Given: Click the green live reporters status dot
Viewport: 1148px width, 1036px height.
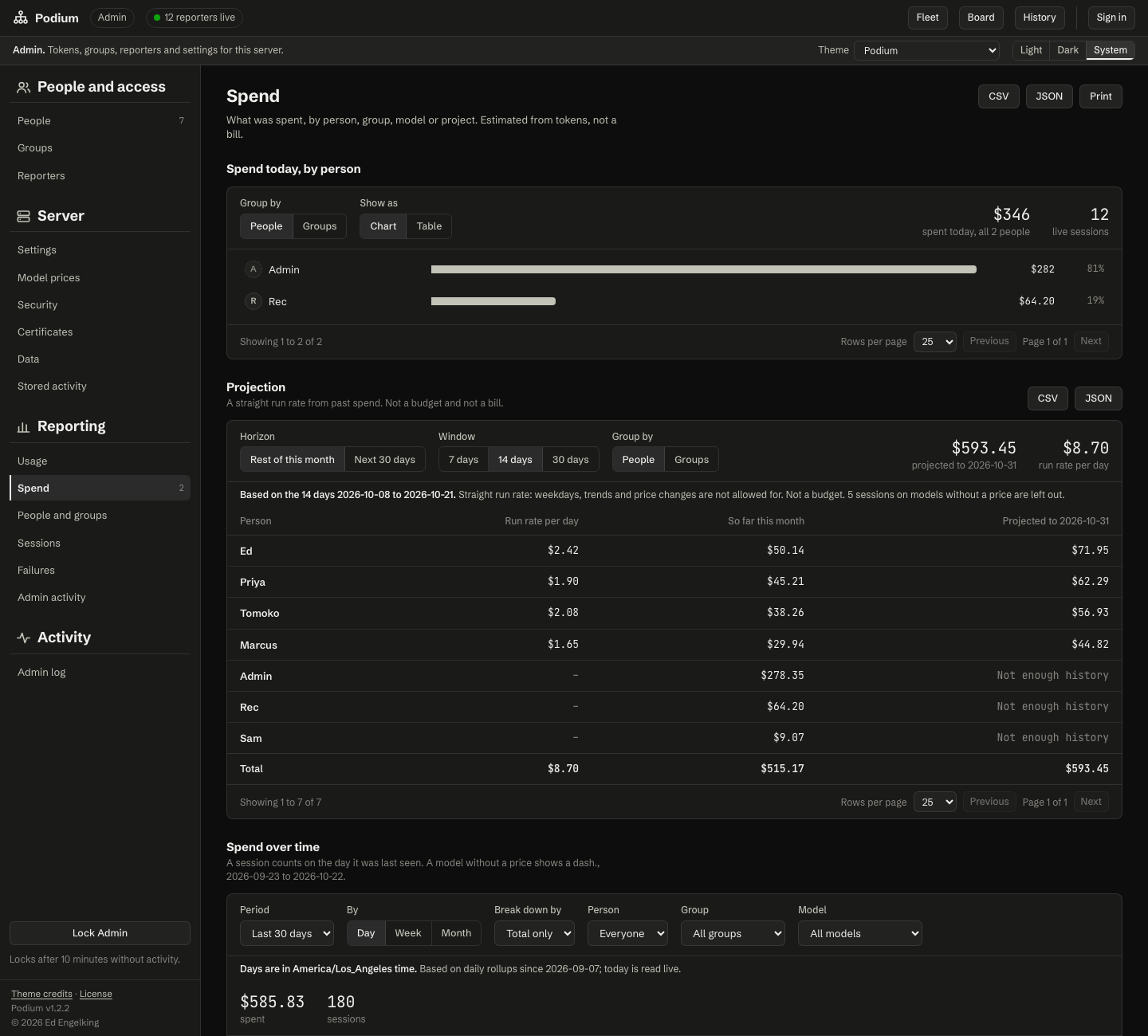Looking at the screenshot, I should 157,18.
